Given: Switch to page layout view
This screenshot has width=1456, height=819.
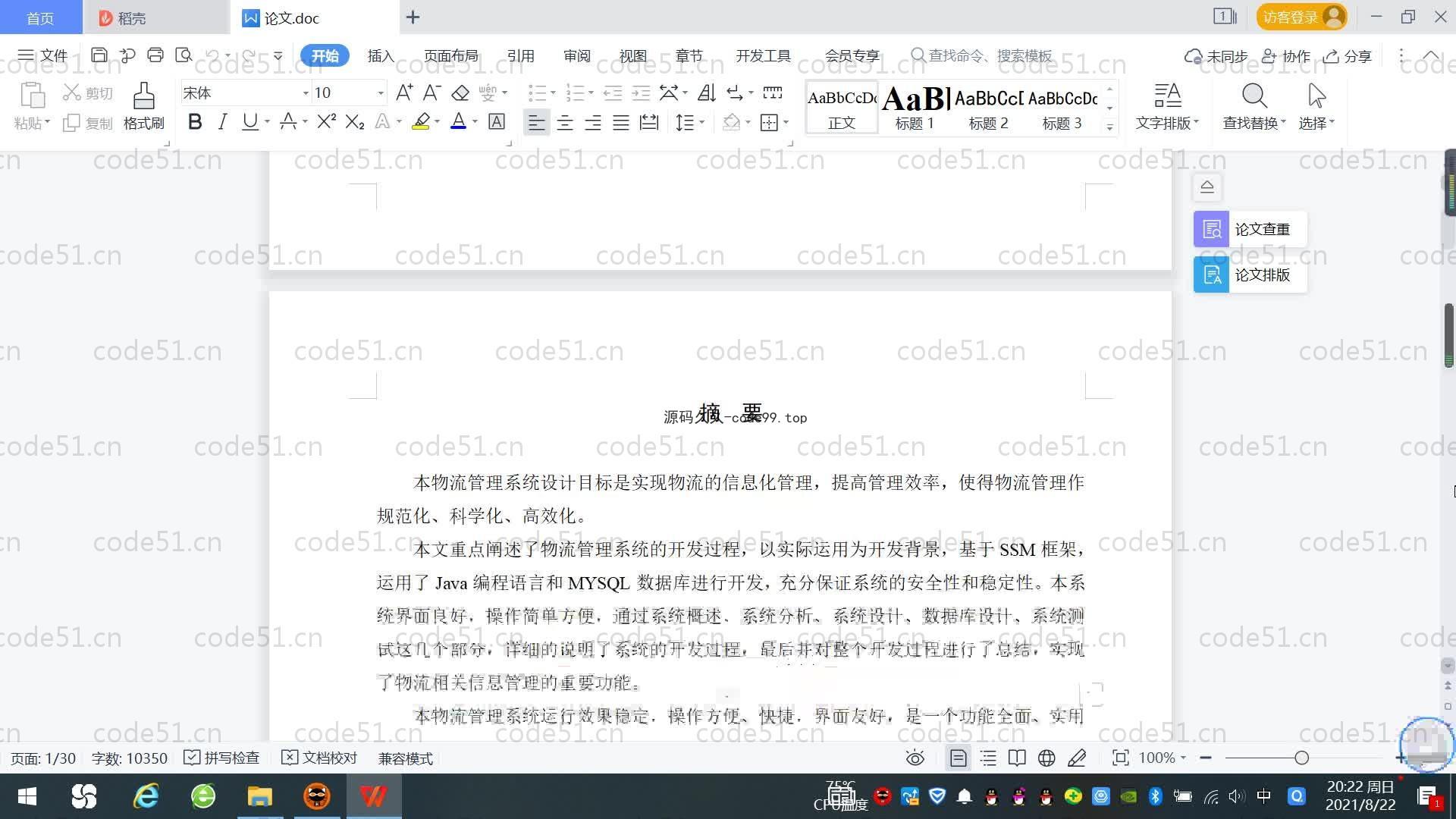Looking at the screenshot, I should 959,758.
